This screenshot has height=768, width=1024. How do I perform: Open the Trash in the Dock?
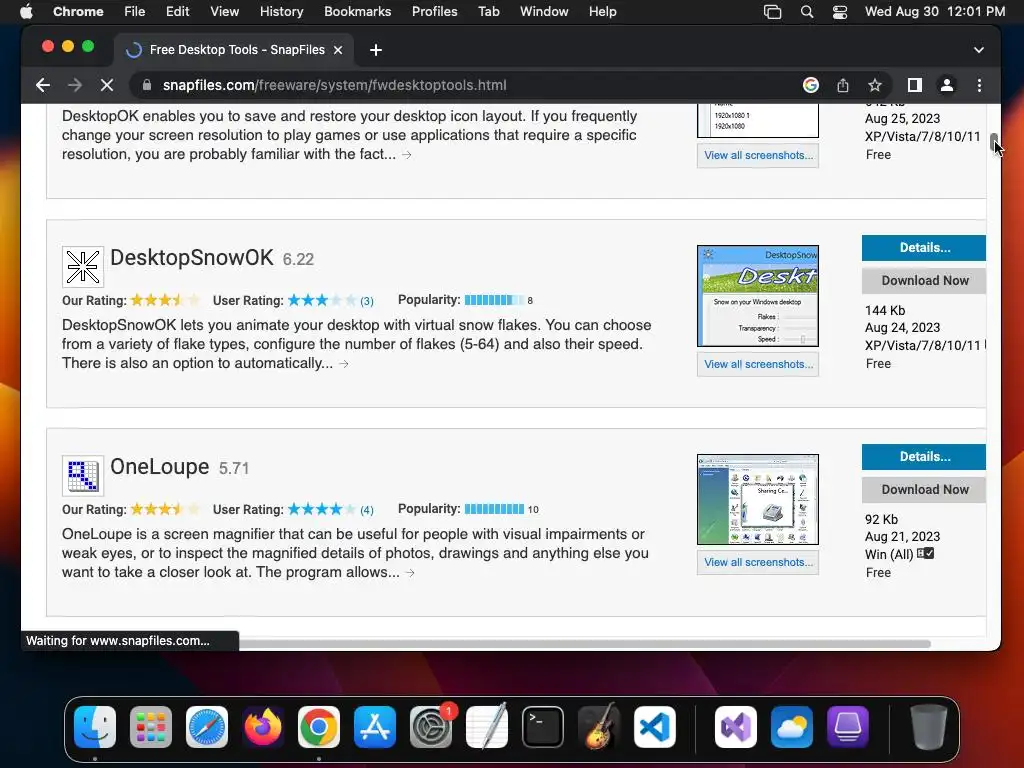pos(929,727)
